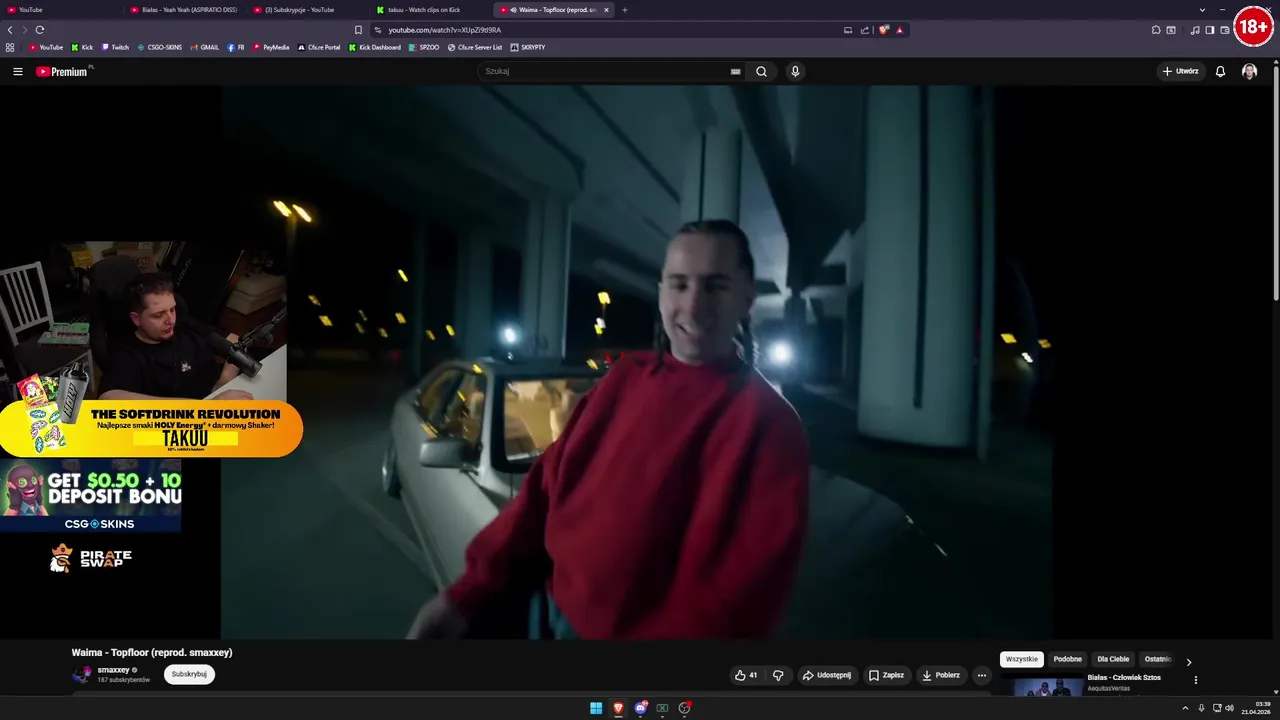
Task: Subscribe with the Subskrybuj button
Action: (x=189, y=674)
